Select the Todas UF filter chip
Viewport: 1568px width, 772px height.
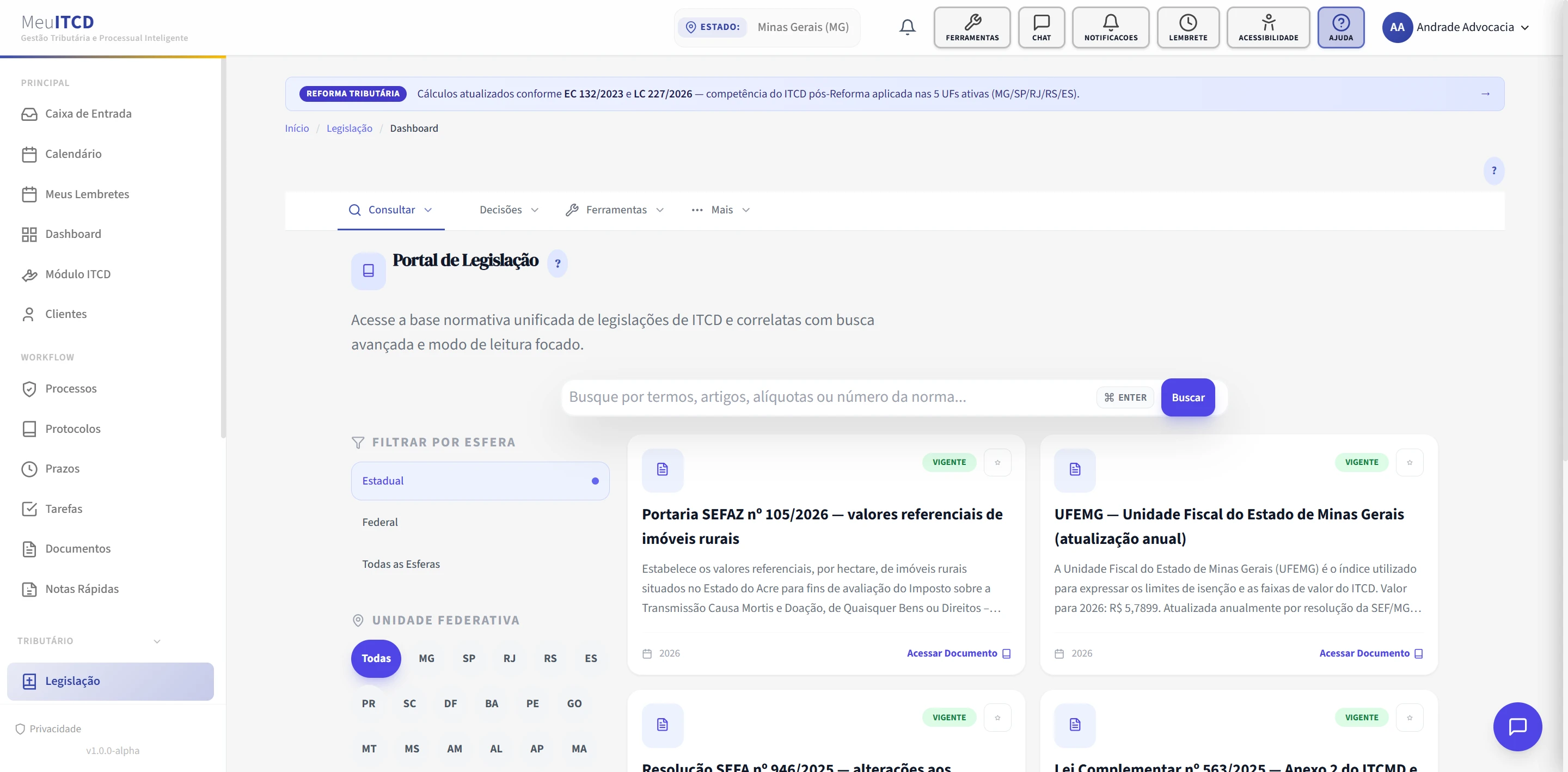click(x=376, y=658)
